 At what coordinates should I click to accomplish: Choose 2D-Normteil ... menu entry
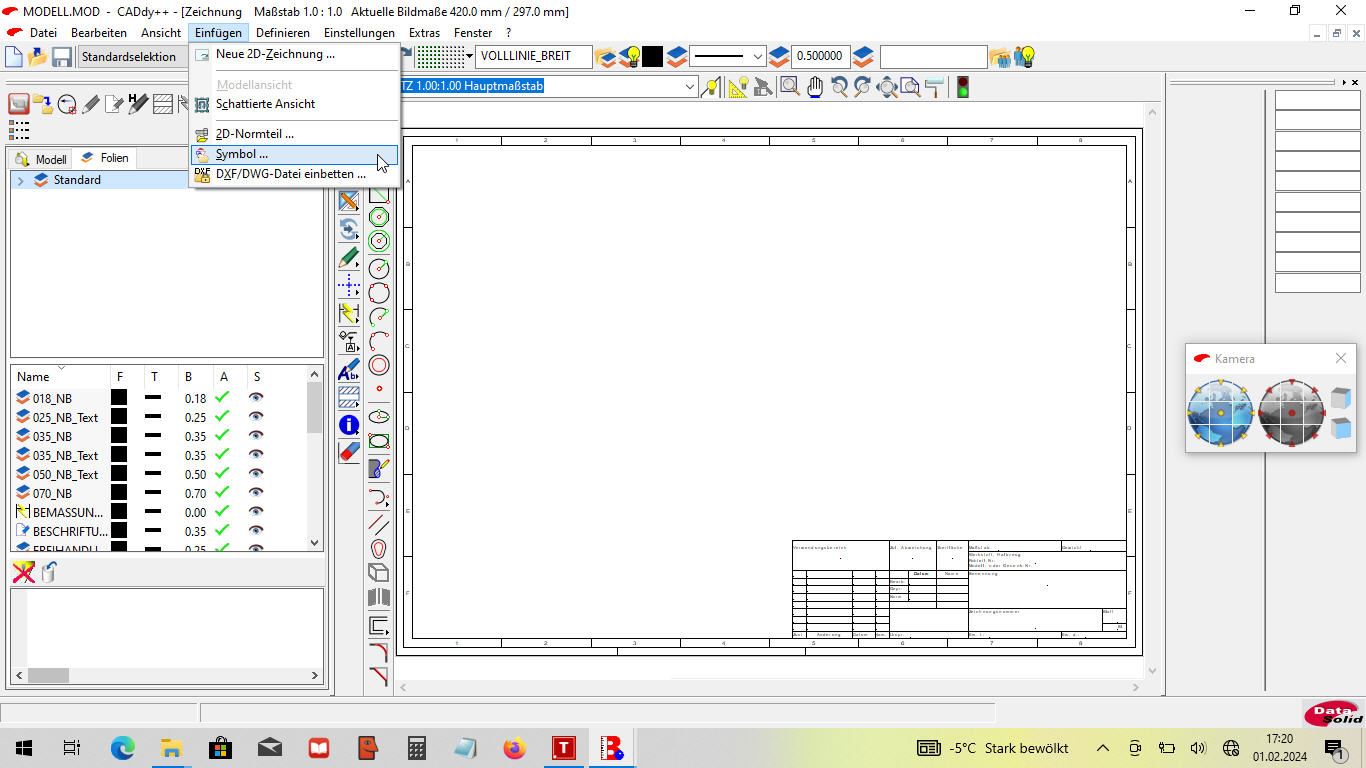pos(294,134)
